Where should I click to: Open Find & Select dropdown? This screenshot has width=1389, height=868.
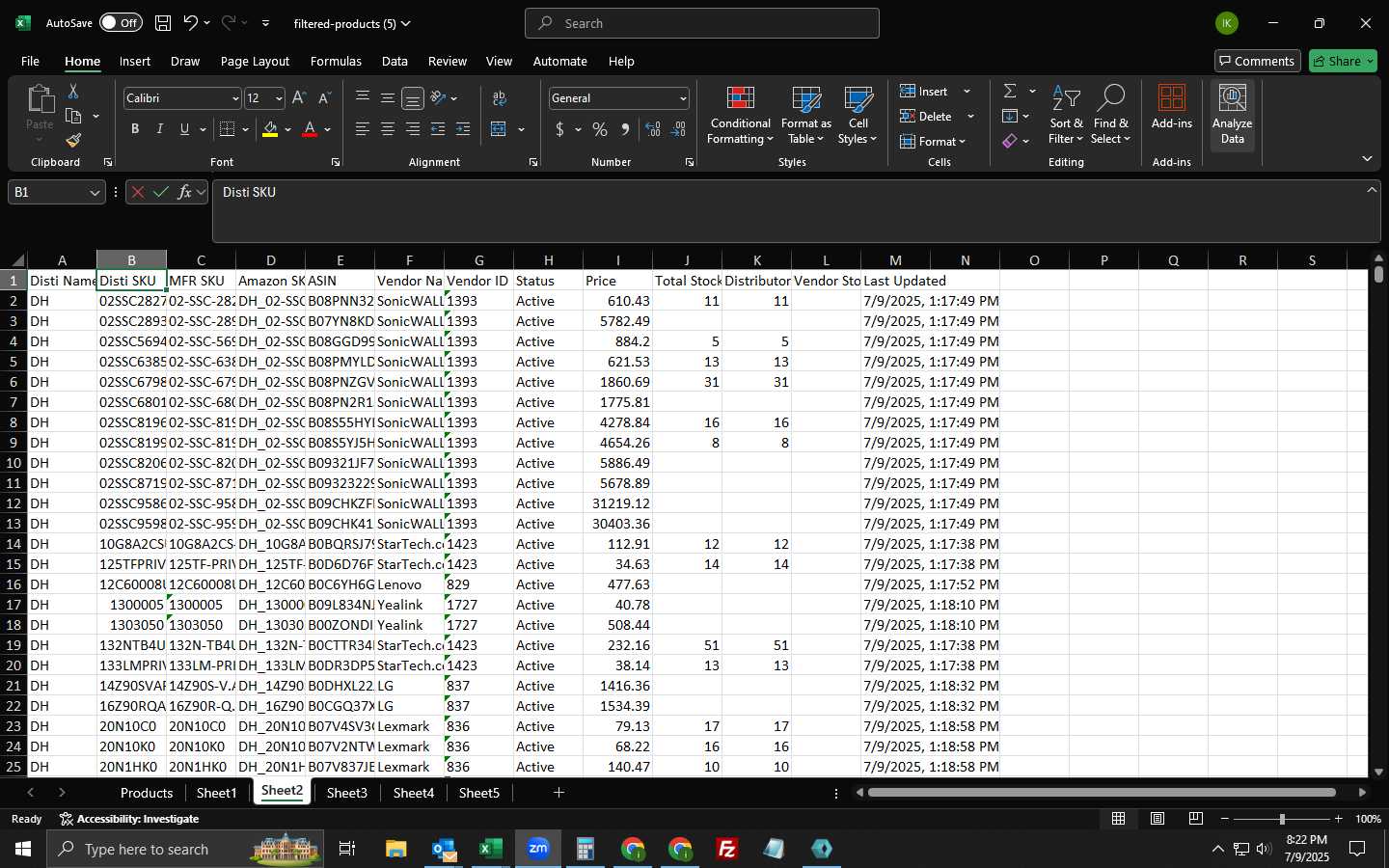point(1110,115)
